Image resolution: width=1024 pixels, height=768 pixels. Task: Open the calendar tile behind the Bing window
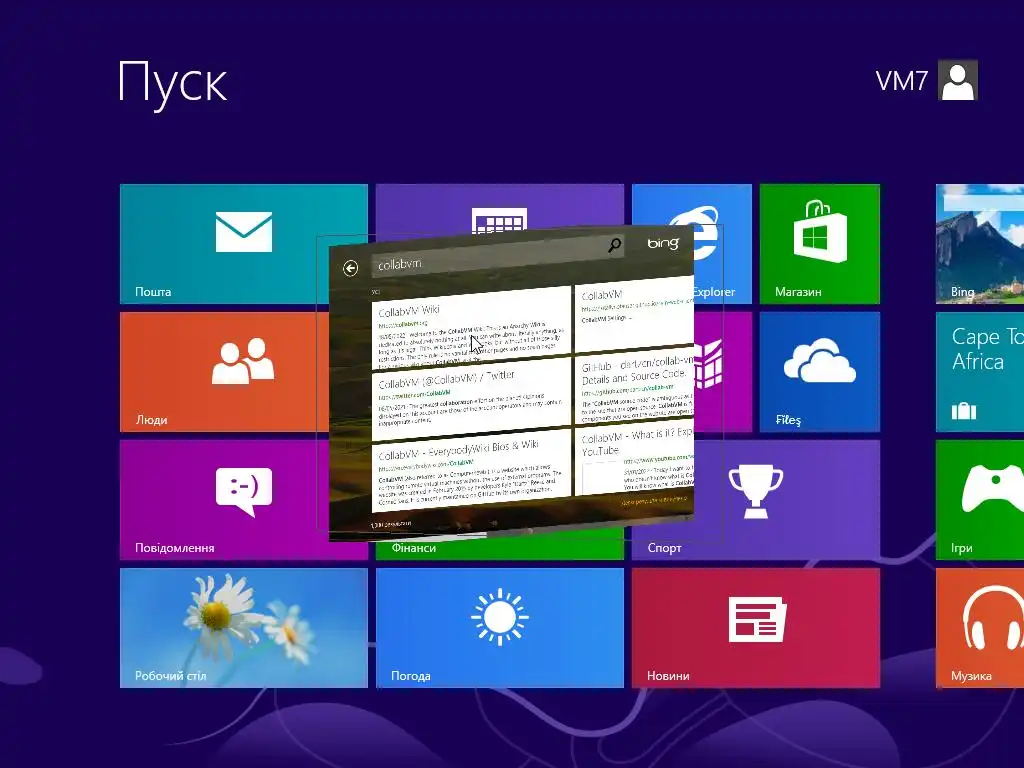click(500, 208)
